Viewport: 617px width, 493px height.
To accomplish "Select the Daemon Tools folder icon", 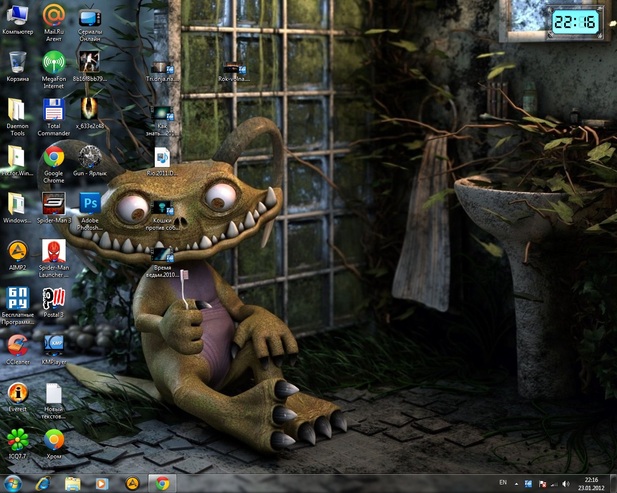I will pyautogui.click(x=17, y=117).
